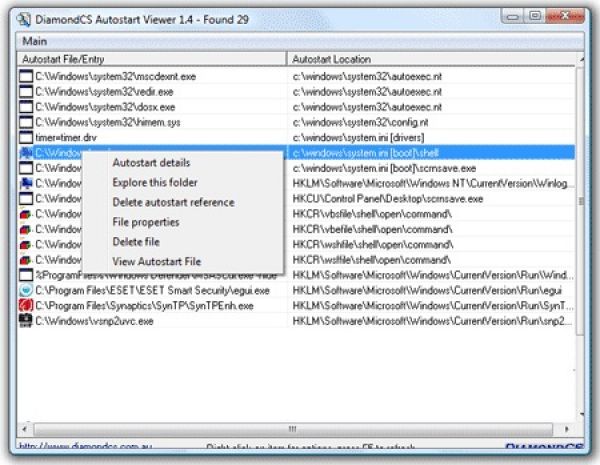Click horizontal scrollbar left arrow
This screenshot has height=465, width=600.
[24, 429]
